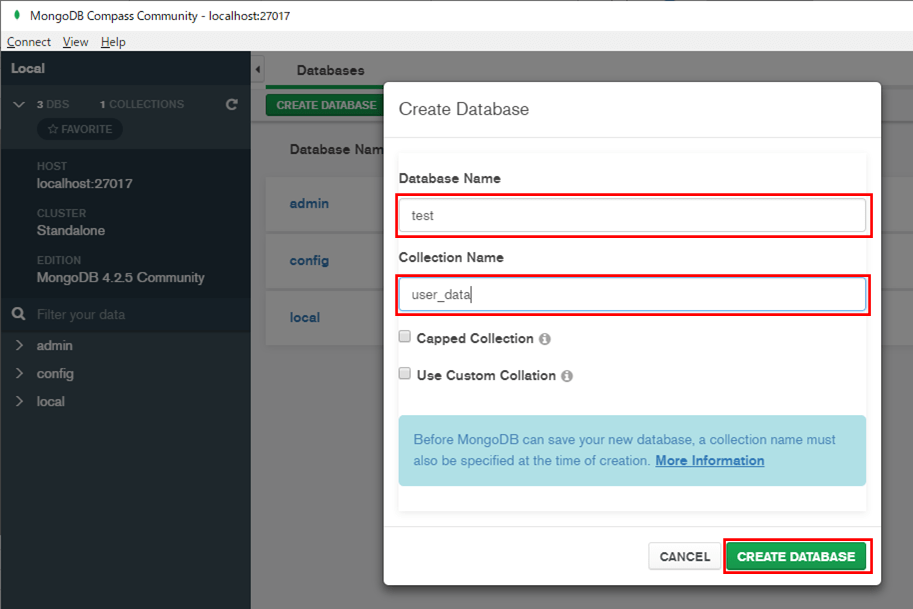The height and width of the screenshot is (609, 913).
Task: Open the Help menu
Action: pos(113,42)
